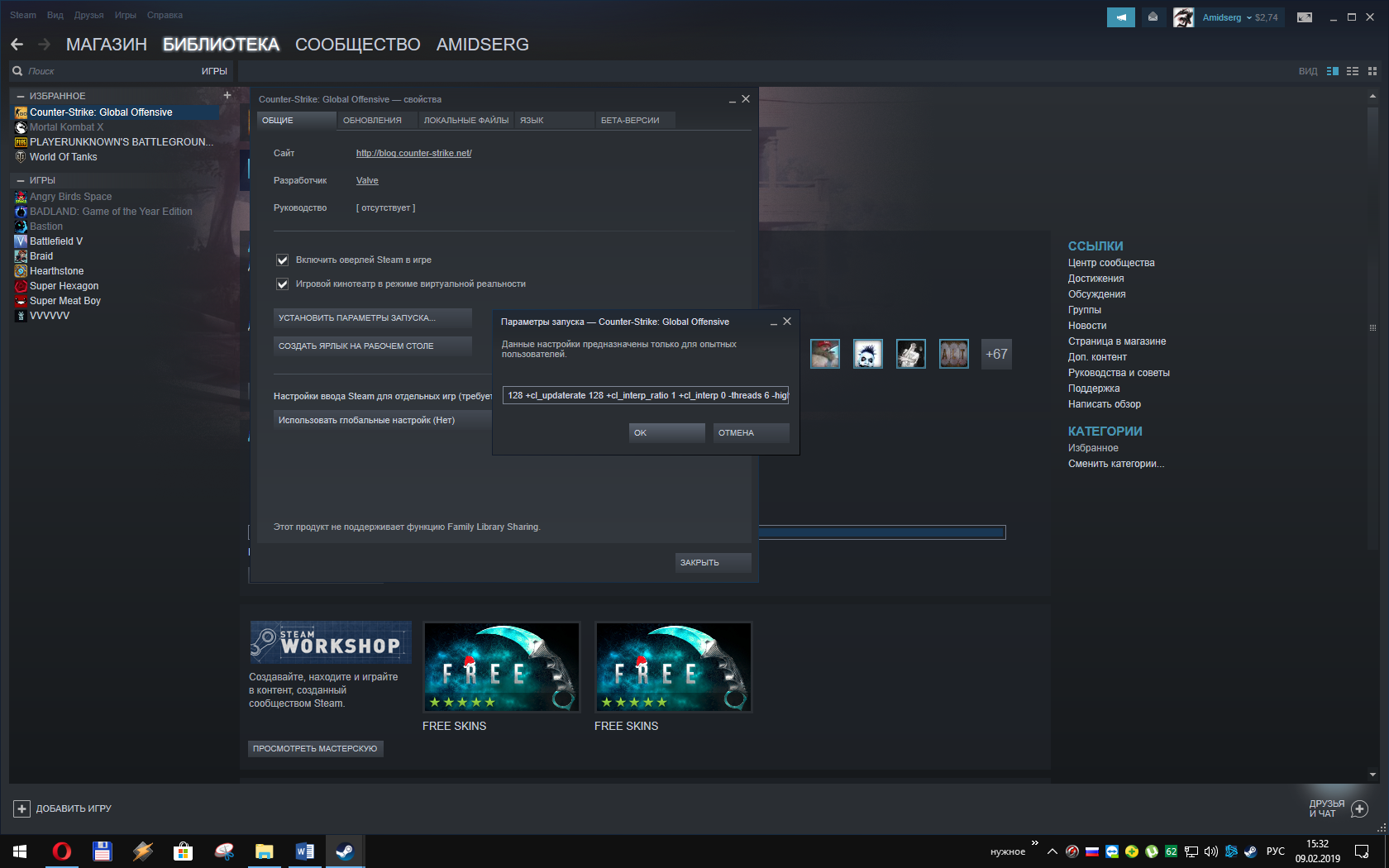This screenshot has width=1389, height=868.
Task: Open the uTorrent tray icon
Action: (x=1152, y=851)
